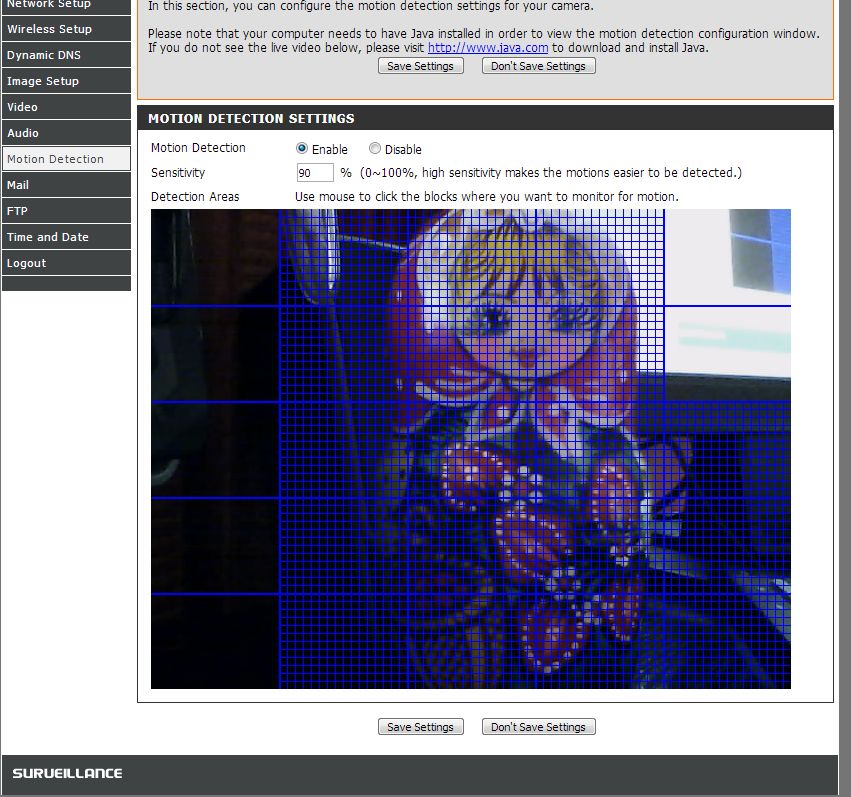Viewport: 851px width, 797px height.
Task: Click the Sensitivity label
Action: [178, 173]
